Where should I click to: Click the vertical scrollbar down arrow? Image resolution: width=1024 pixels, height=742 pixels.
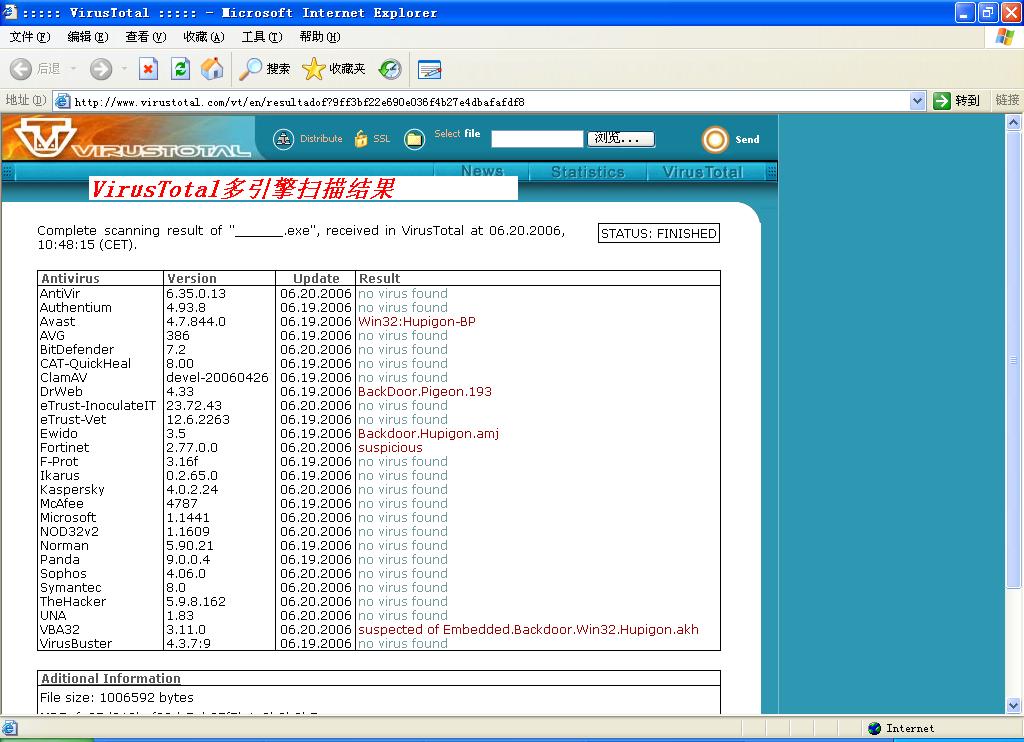[1015, 706]
